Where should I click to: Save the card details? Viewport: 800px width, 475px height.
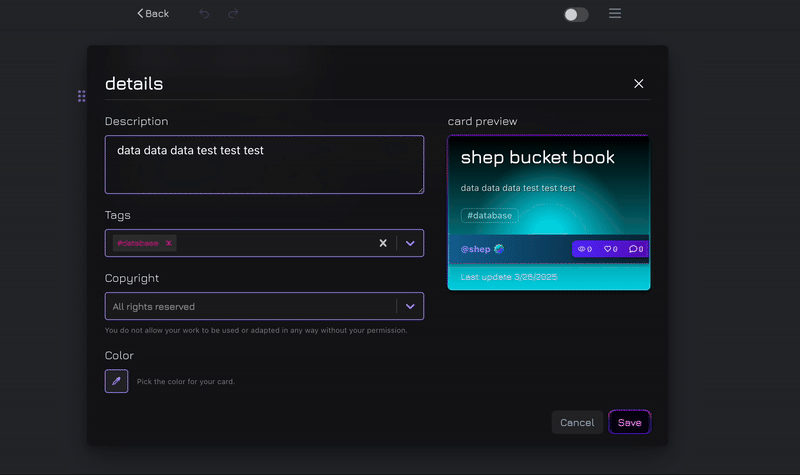click(x=629, y=422)
